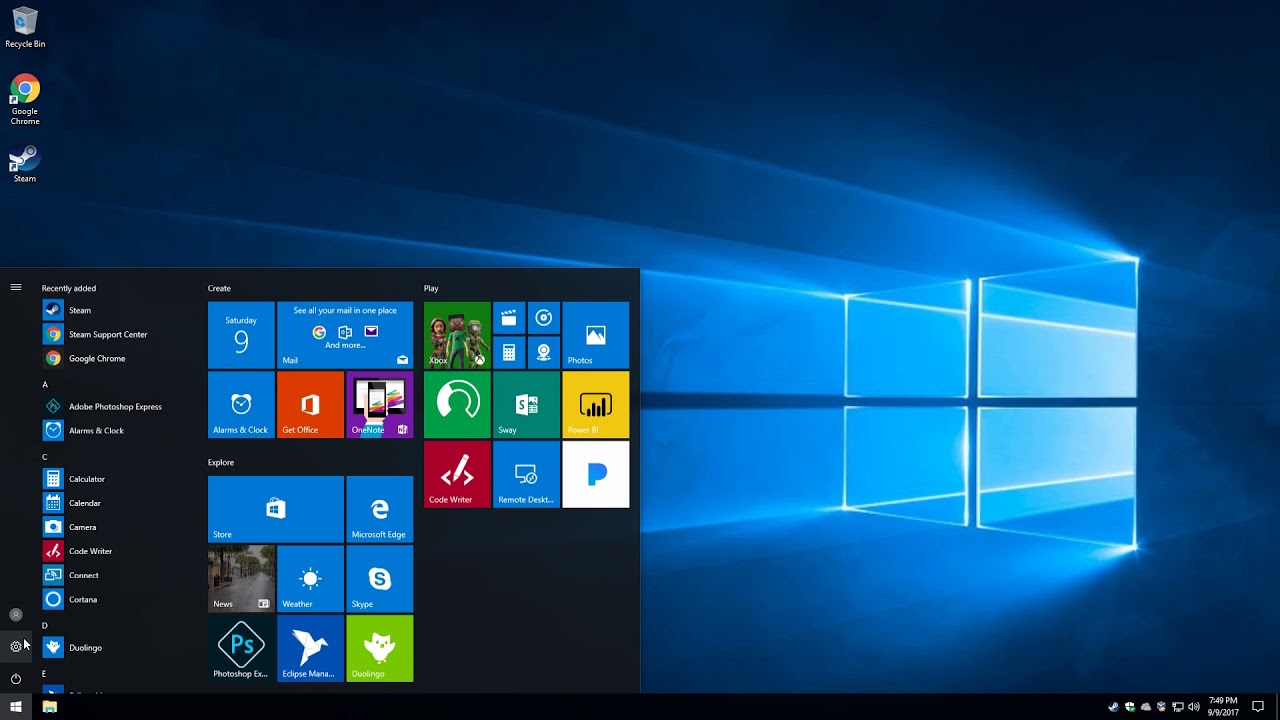Image resolution: width=1280 pixels, height=720 pixels.
Task: Open the Get Office tile
Action: (310, 405)
